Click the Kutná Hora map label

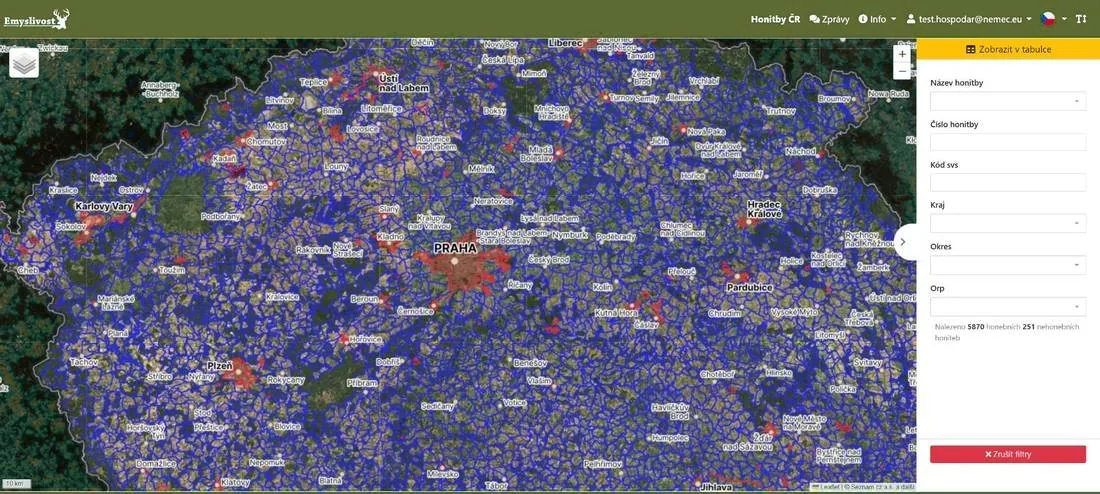617,312
